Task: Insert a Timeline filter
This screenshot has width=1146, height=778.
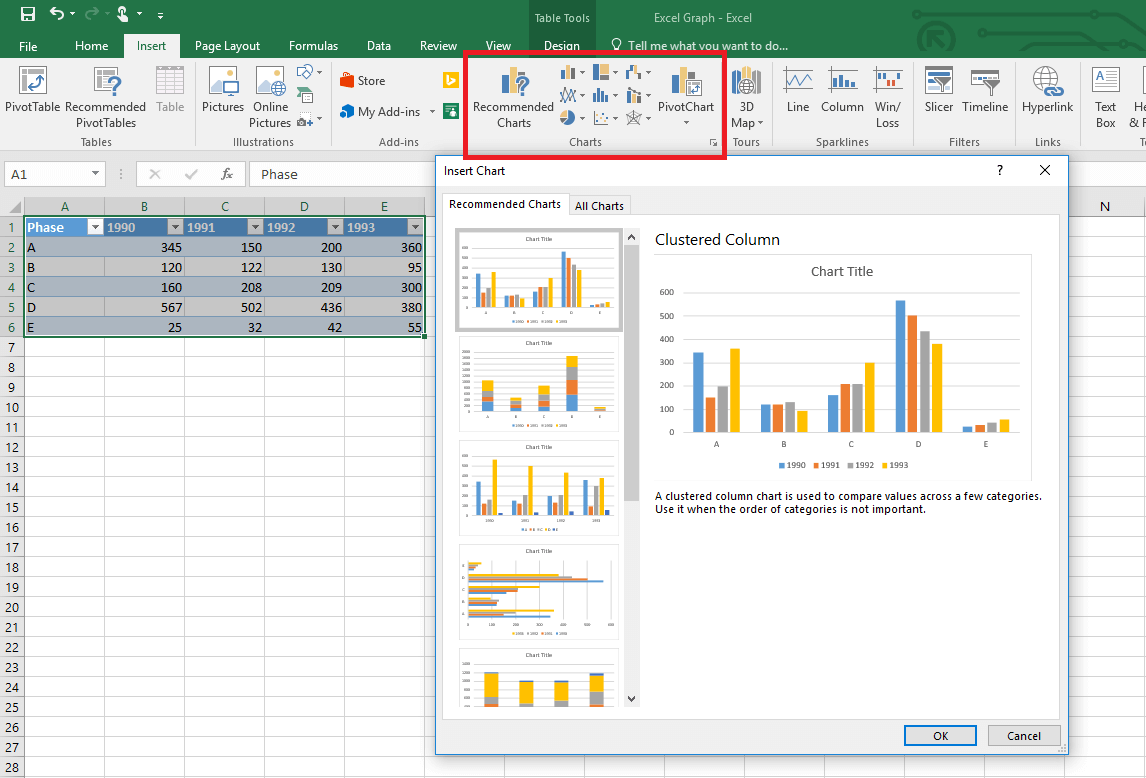Action: coord(985,92)
